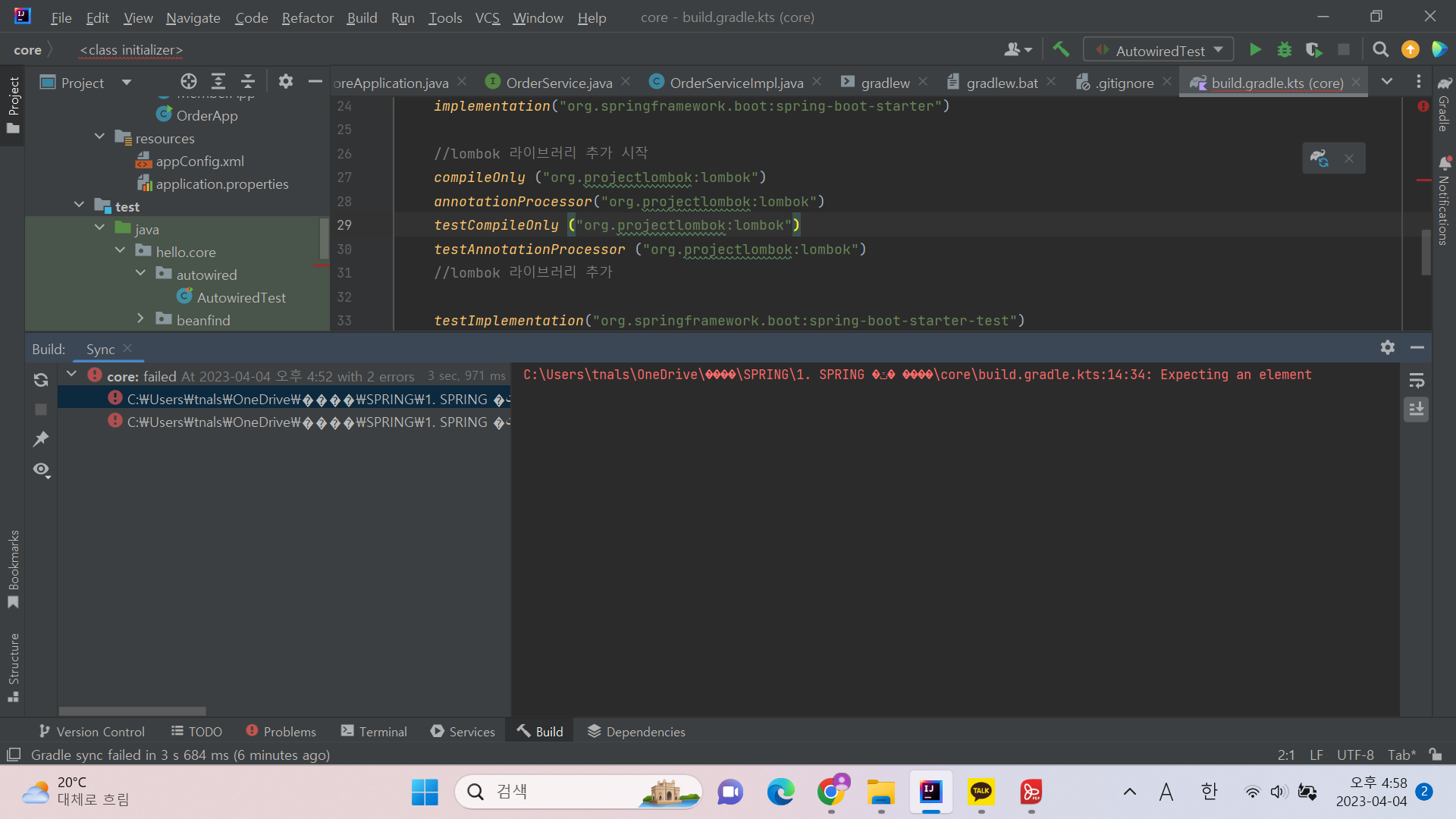Image resolution: width=1456 pixels, height=819 pixels.
Task: Load Gradle changes floating elephant icon
Action: point(1319,158)
